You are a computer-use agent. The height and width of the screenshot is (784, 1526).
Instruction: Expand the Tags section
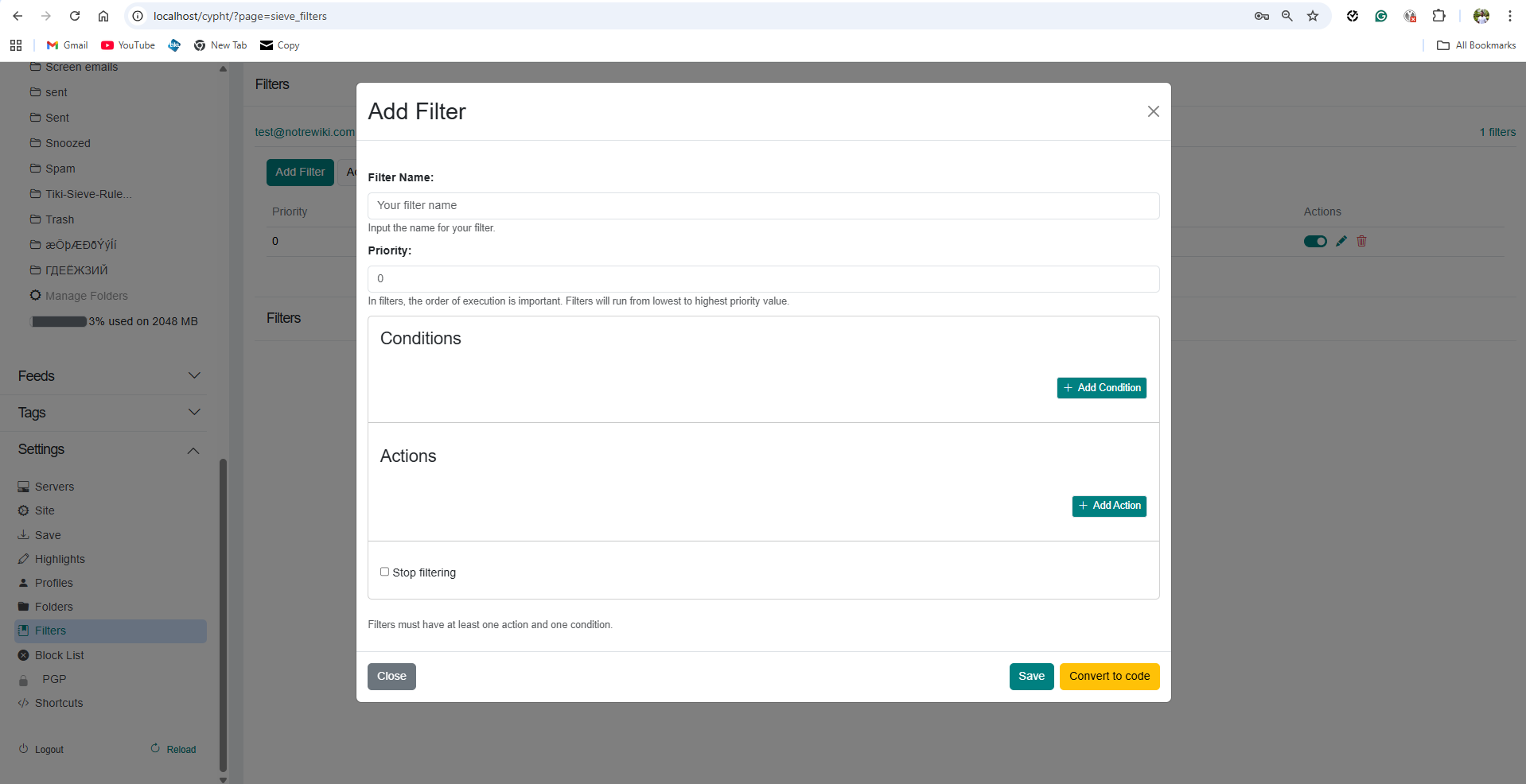(194, 412)
